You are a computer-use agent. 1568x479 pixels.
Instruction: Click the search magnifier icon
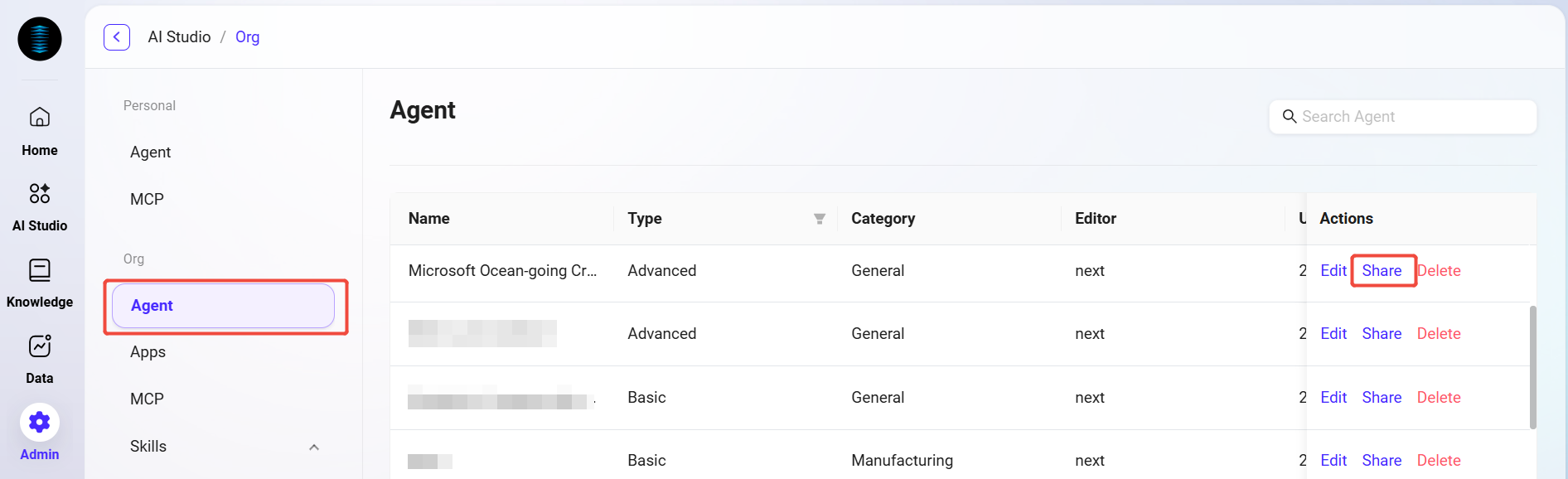pyautogui.click(x=1290, y=117)
